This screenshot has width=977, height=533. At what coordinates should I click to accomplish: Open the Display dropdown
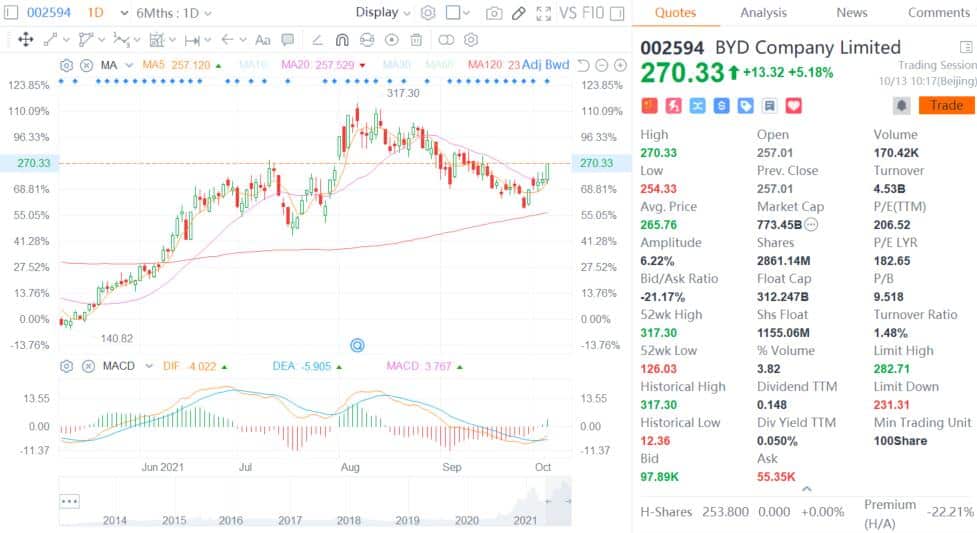click(x=382, y=13)
